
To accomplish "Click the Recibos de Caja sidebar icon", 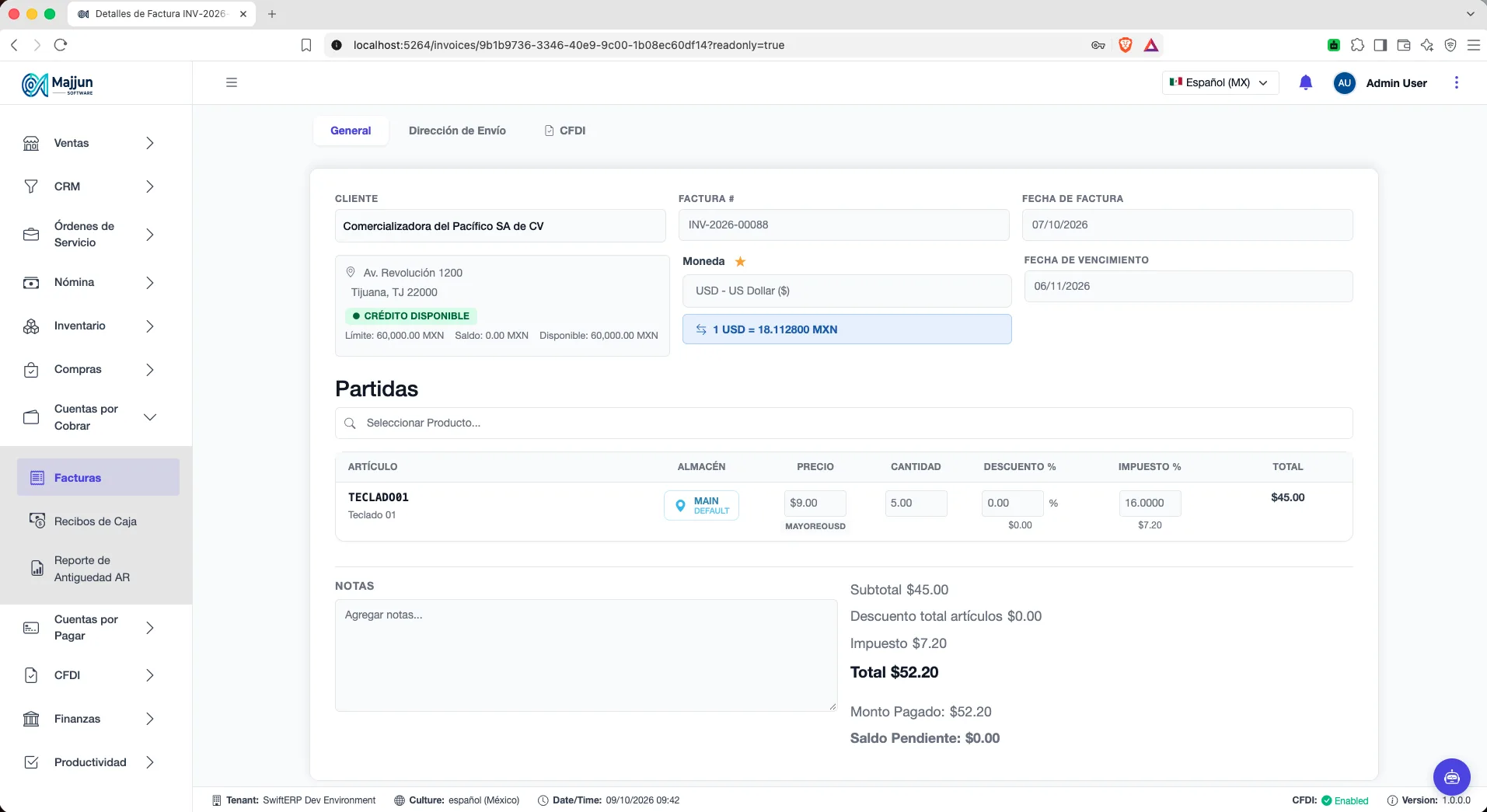I will point(37,521).
